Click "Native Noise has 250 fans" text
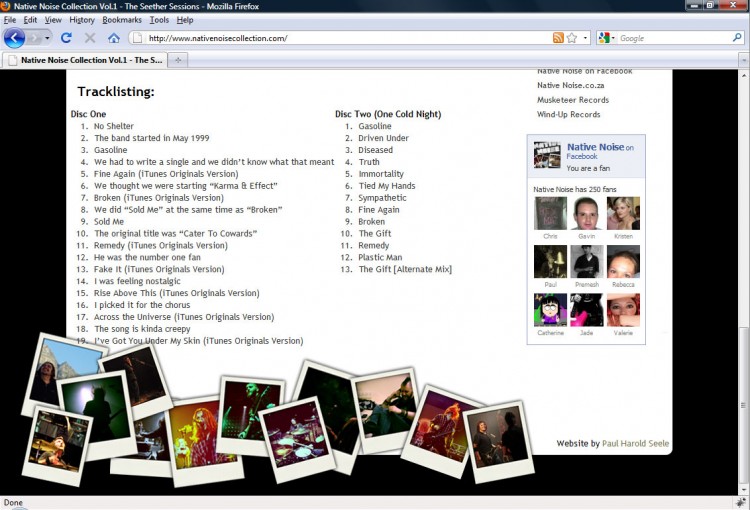The image size is (750, 510). tap(575, 189)
